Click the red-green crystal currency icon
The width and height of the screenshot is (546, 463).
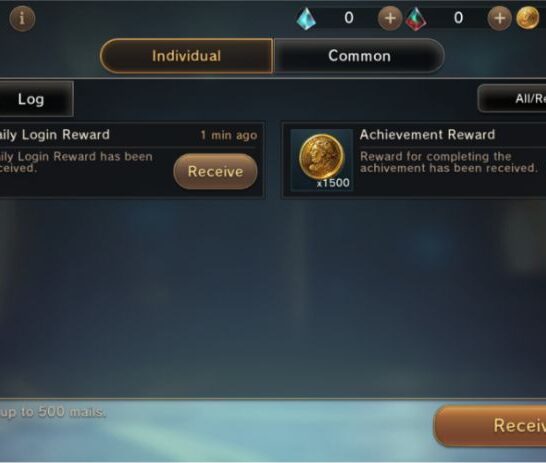416,19
